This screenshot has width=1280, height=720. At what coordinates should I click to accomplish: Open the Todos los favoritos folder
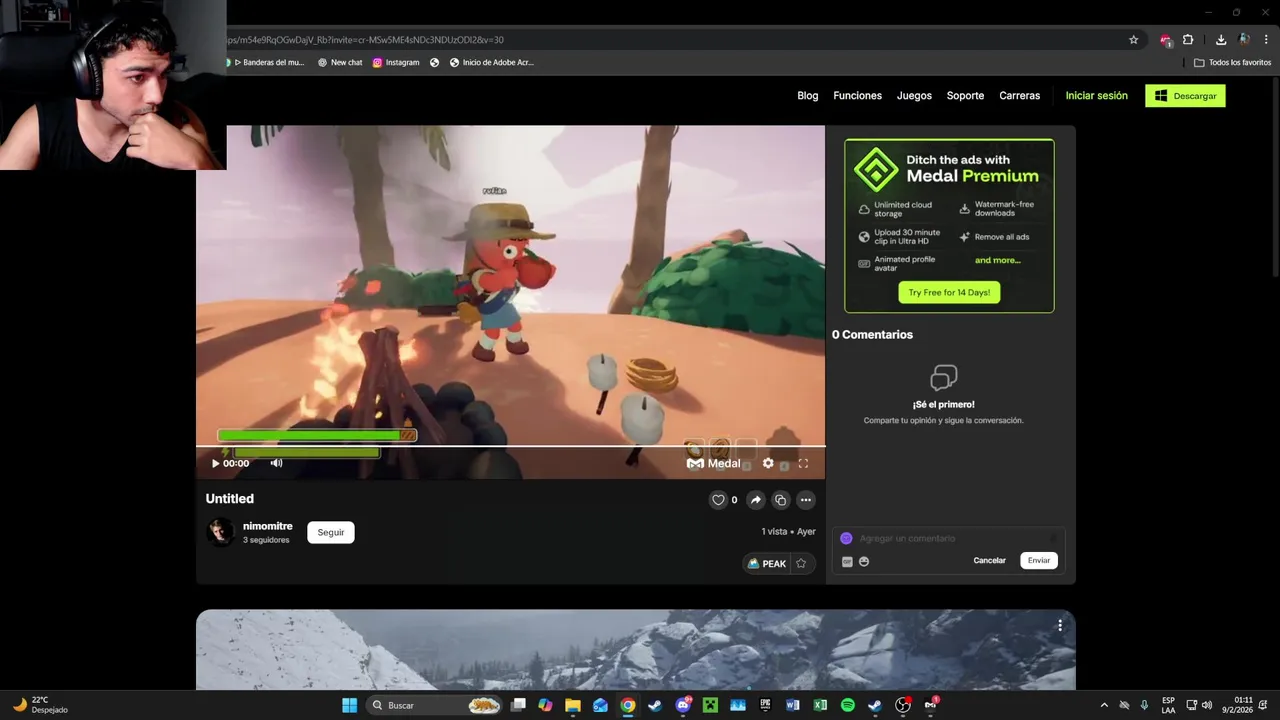coord(1232,62)
